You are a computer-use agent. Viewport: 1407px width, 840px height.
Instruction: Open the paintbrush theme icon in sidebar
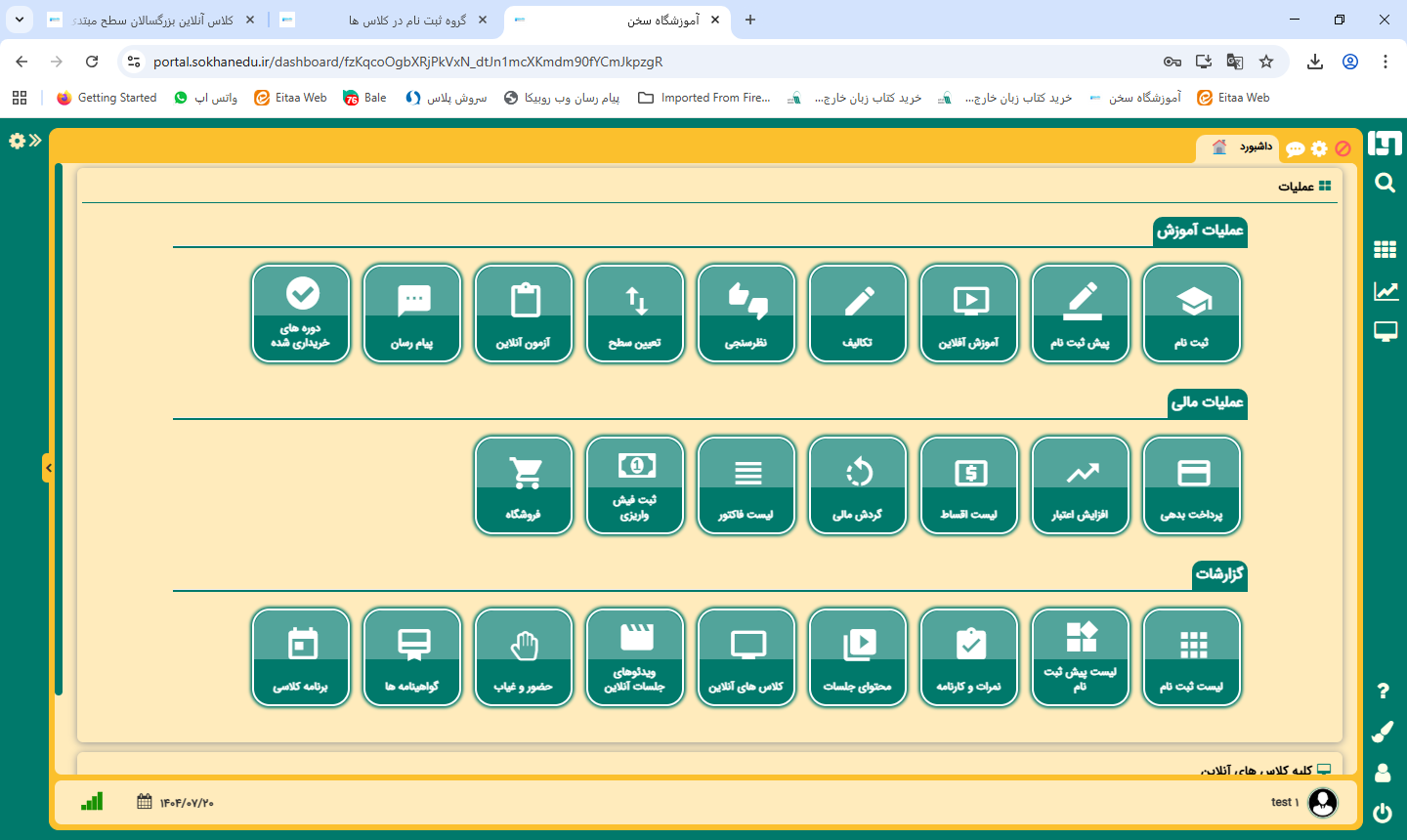point(1383,732)
